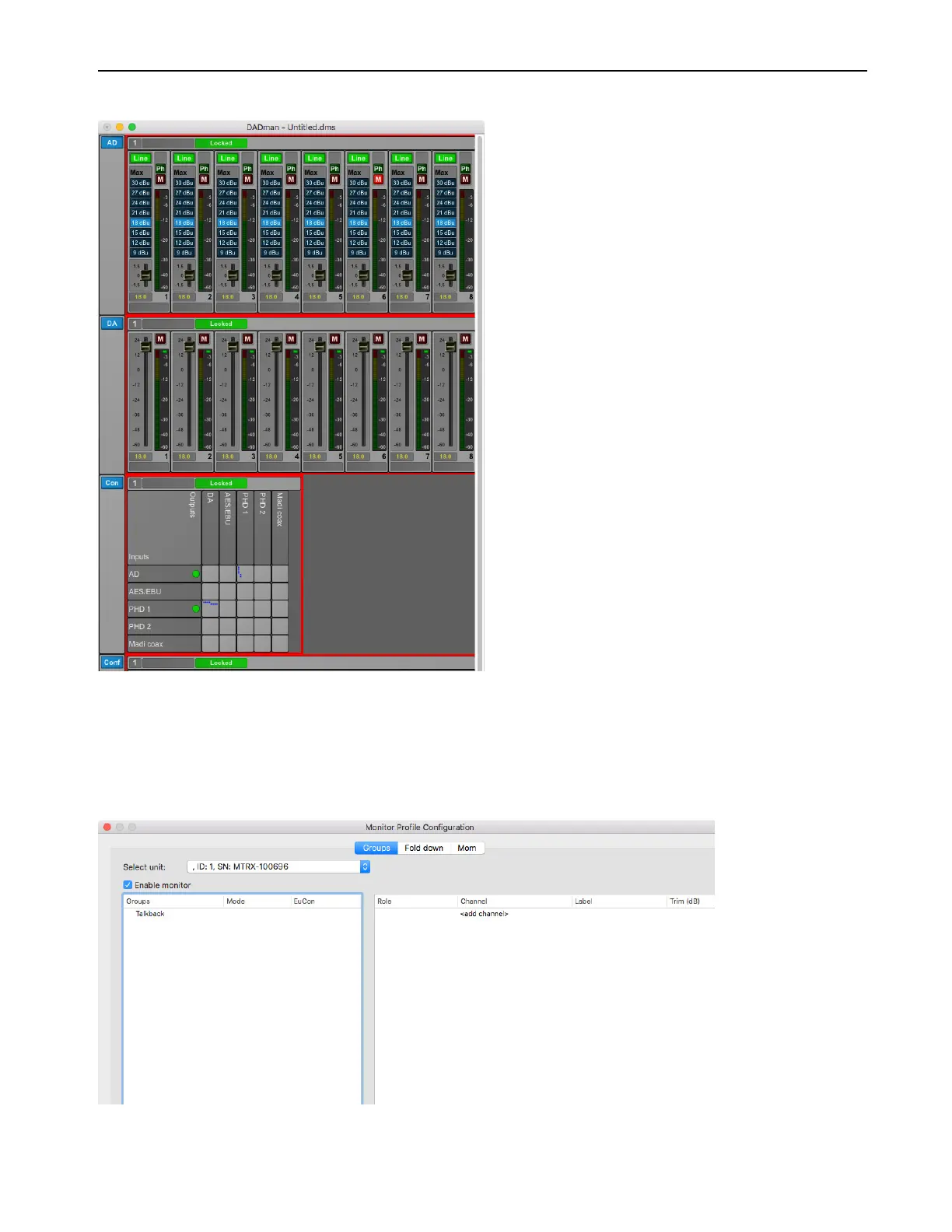Mute AD channel 1 with M button
Image resolution: width=952 pixels, height=1232 pixels.
pos(161,180)
